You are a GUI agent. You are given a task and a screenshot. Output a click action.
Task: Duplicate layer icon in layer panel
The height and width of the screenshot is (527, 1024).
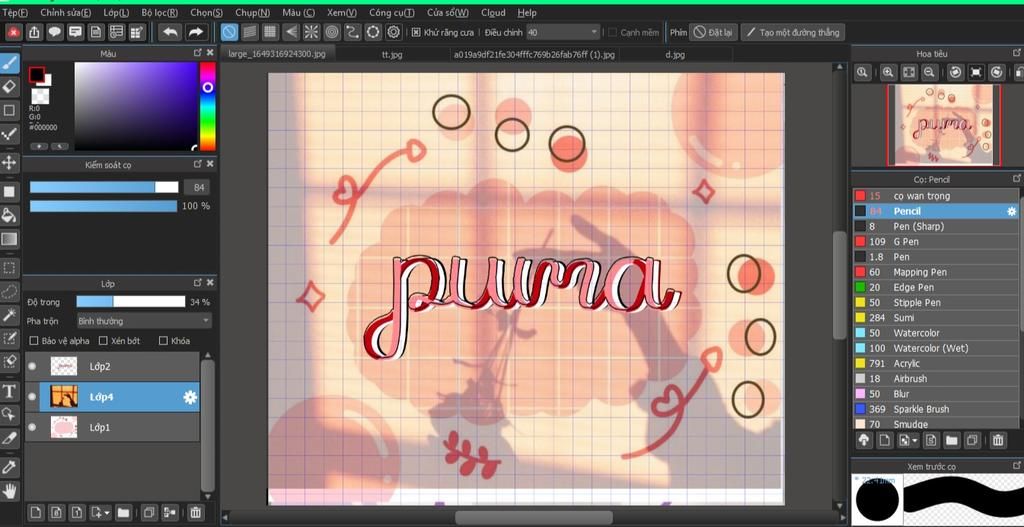tap(149, 513)
